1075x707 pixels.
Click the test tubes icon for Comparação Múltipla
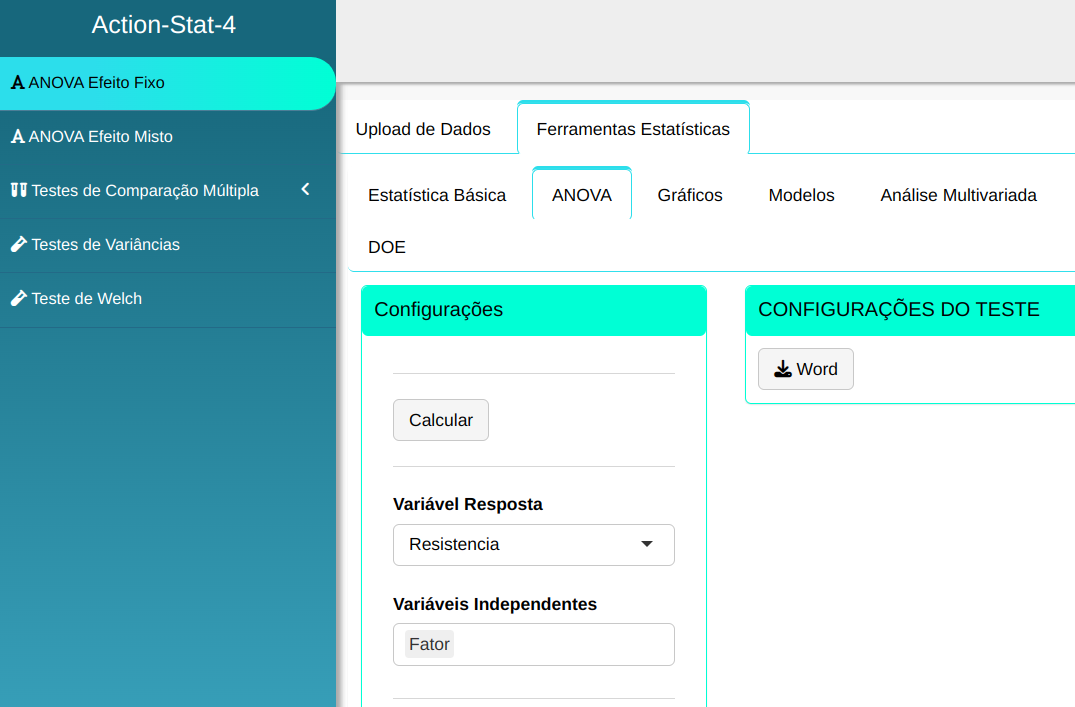pos(18,190)
